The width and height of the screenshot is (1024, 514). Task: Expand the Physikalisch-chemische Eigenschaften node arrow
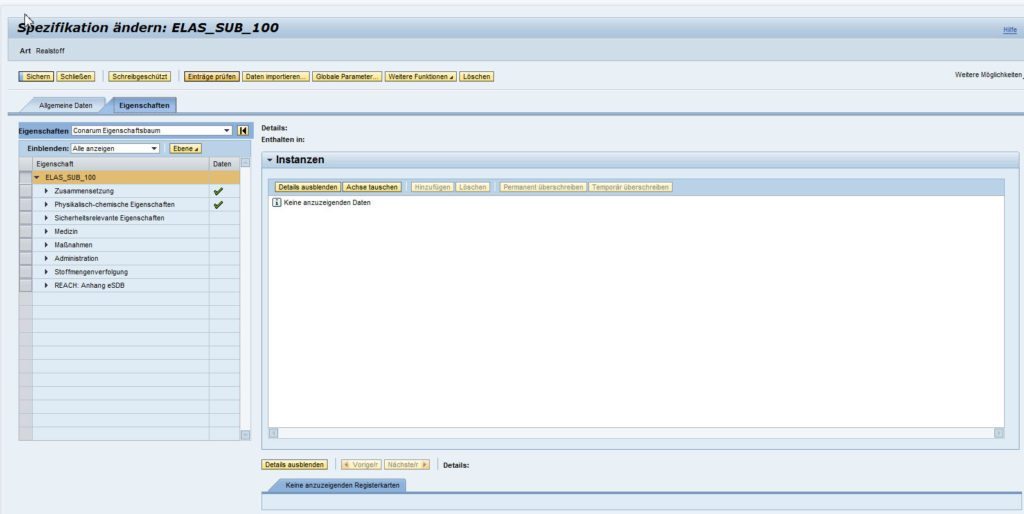[x=46, y=204]
